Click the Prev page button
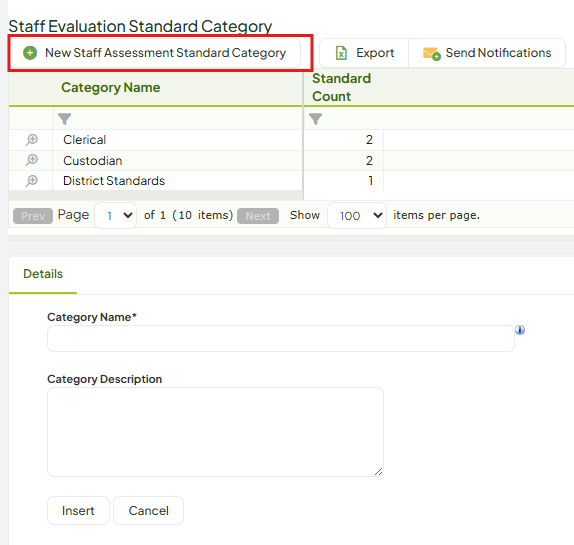 33,216
